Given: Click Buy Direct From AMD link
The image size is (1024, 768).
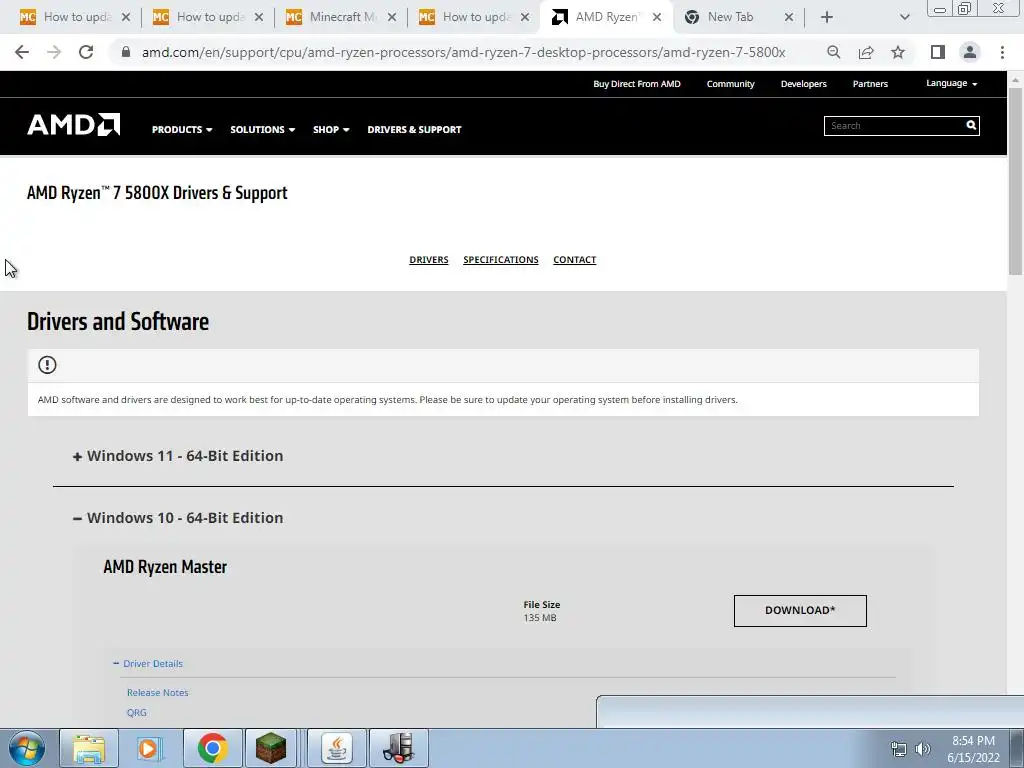Looking at the screenshot, I should pos(637,84).
